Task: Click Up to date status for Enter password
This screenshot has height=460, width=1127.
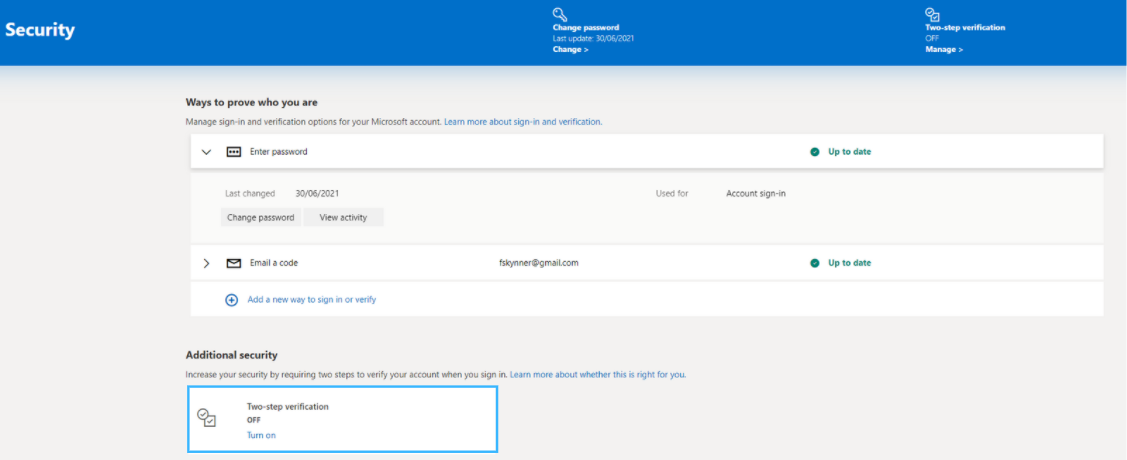Action: (x=850, y=152)
